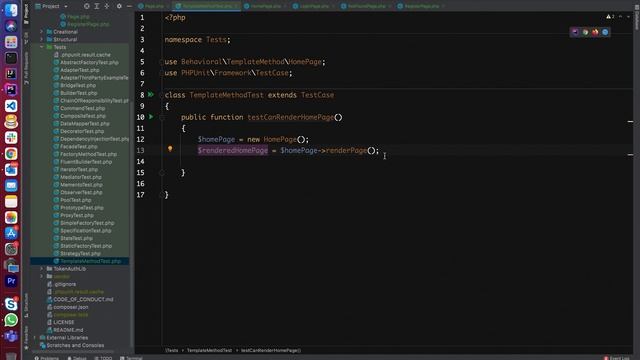Expand all in Project panel toolbar

pos(97,6)
